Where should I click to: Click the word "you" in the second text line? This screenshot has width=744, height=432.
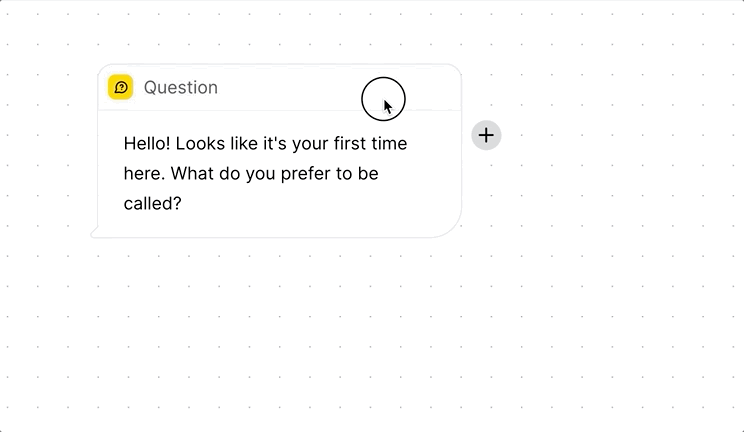pos(260,174)
